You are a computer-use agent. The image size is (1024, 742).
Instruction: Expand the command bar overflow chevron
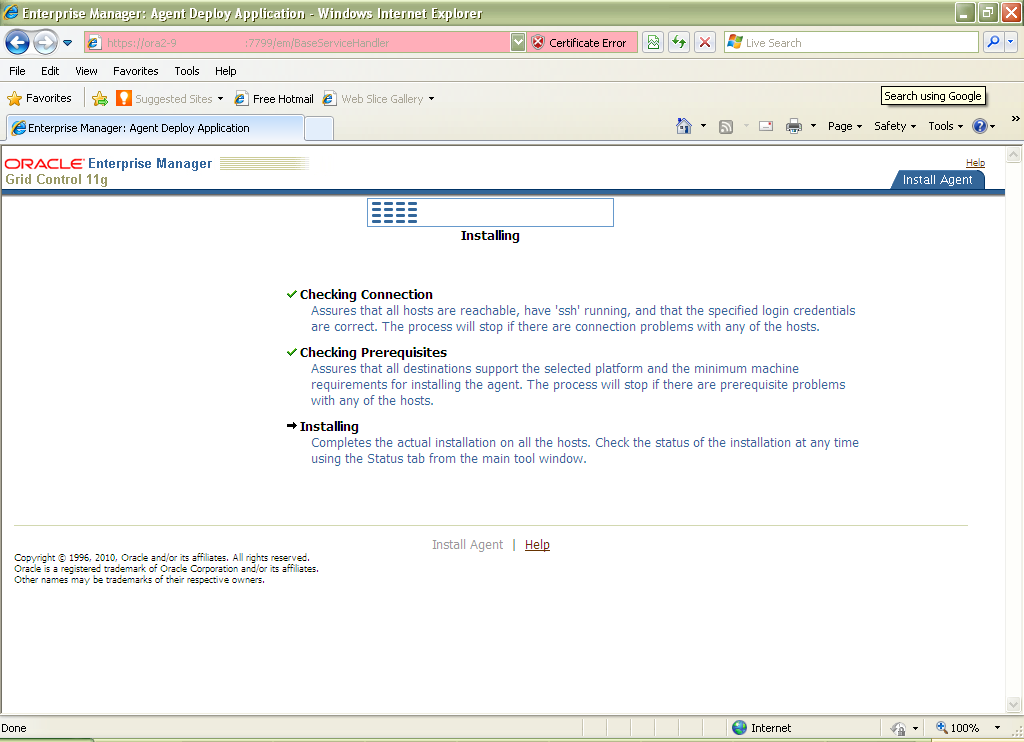1016,118
